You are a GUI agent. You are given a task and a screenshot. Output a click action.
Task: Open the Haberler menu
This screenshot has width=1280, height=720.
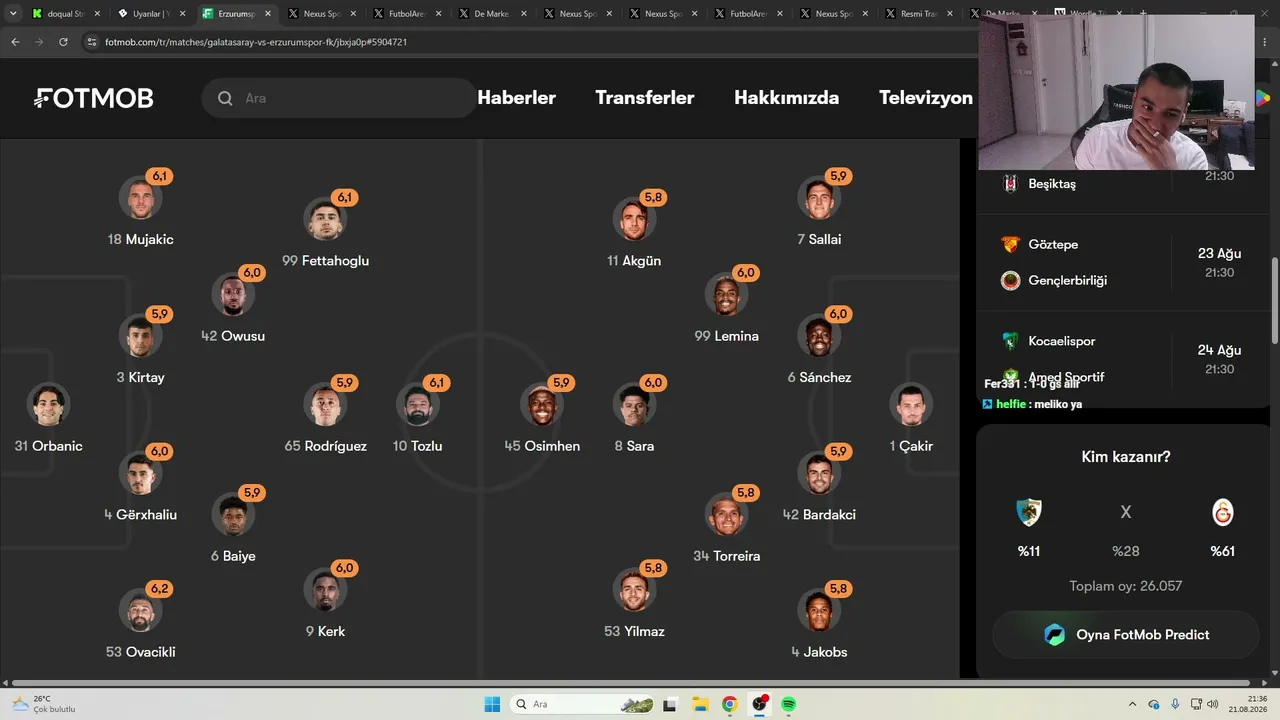(x=517, y=98)
